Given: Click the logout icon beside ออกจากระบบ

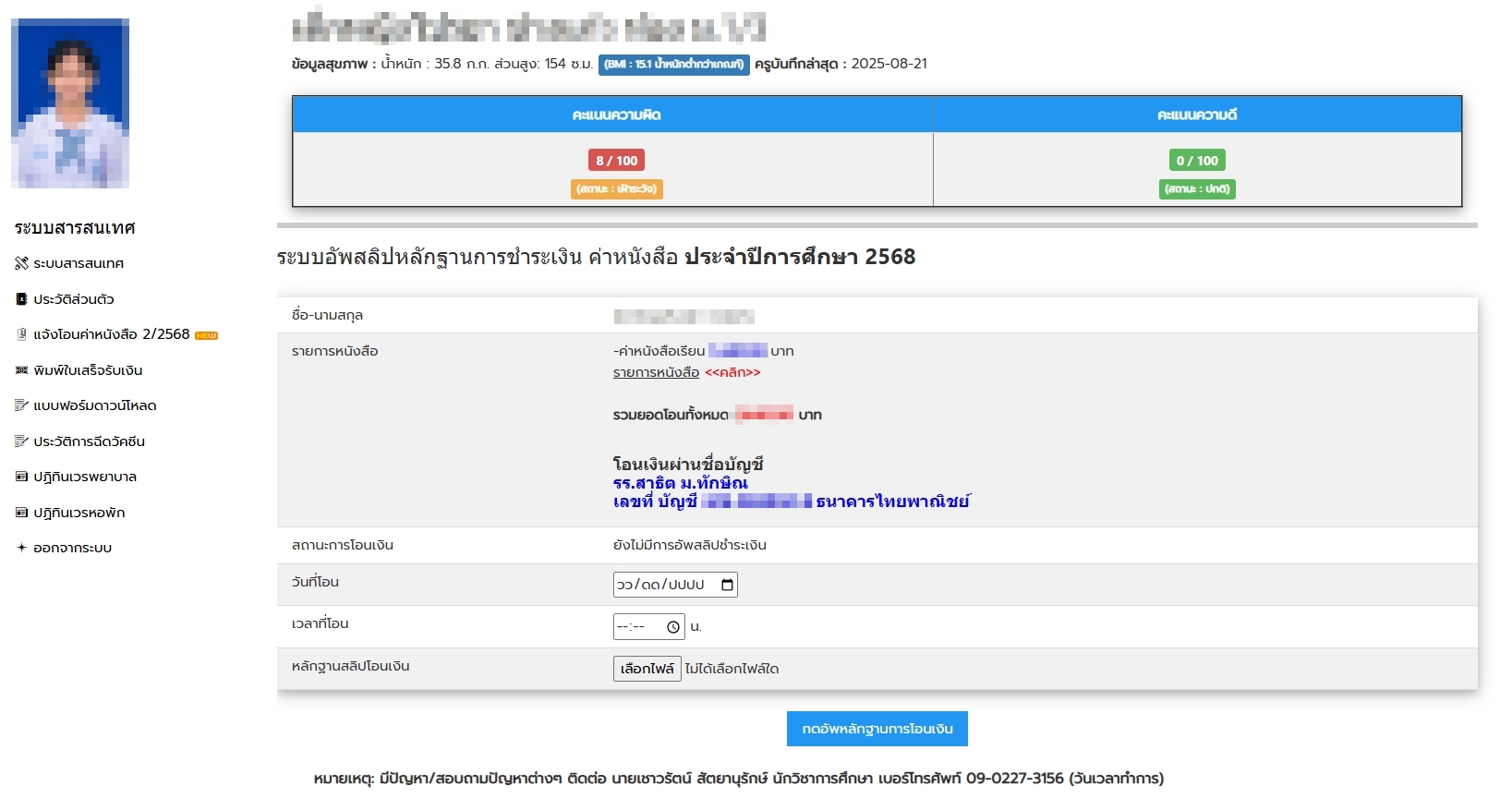Looking at the screenshot, I should point(21,548).
